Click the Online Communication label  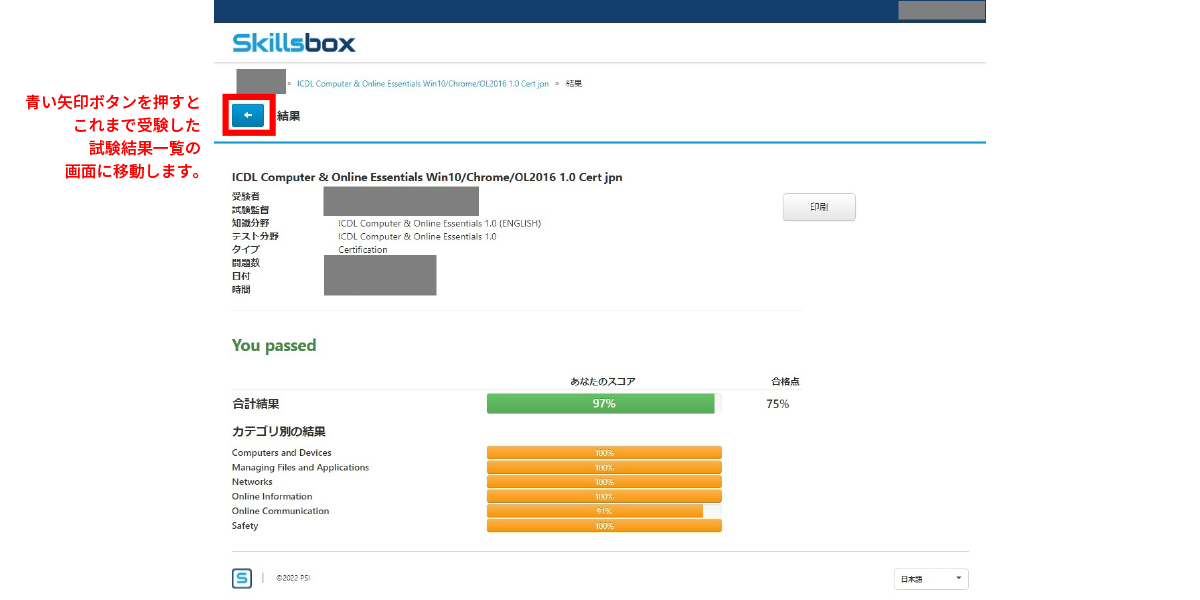point(280,511)
